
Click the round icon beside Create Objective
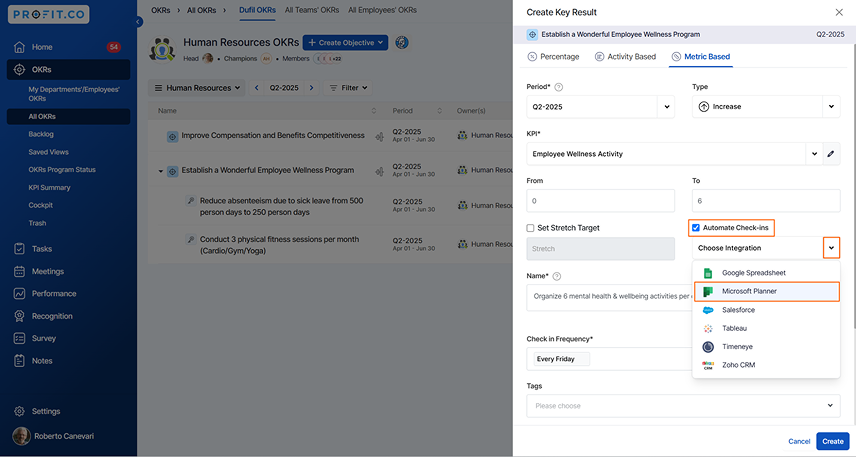[402, 43]
